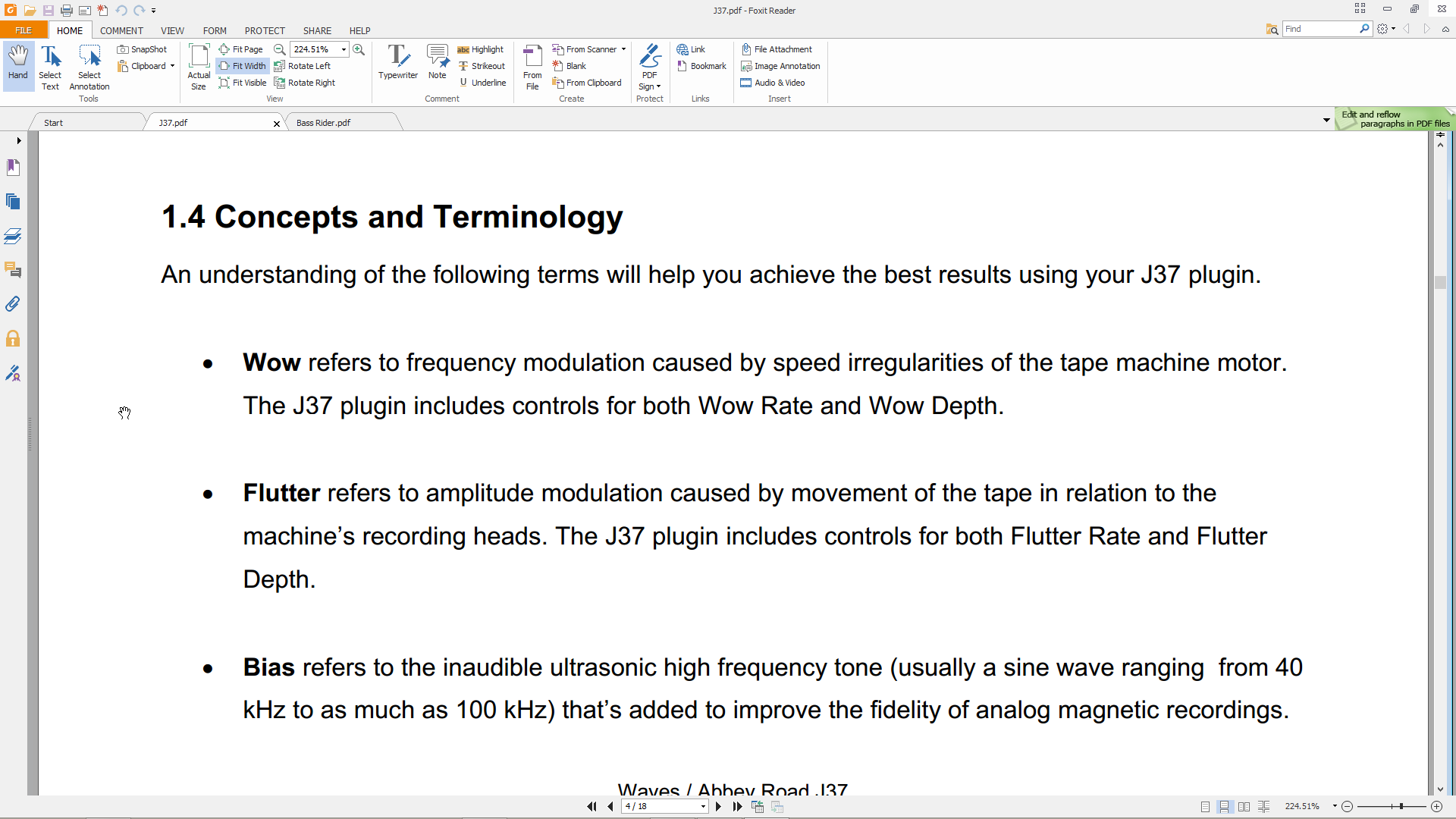Open the advanced folder search icon

tap(1272, 29)
